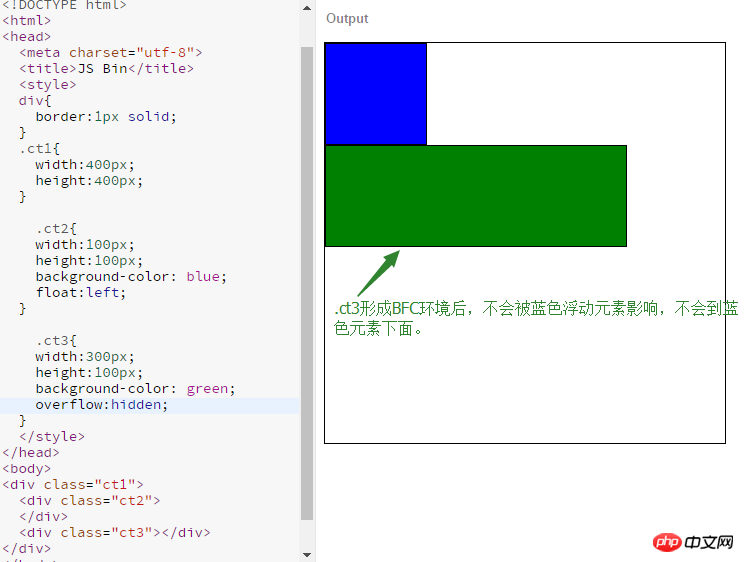This screenshot has width=744, height=562.
Task: Click the closing head tag line
Action: point(31,453)
